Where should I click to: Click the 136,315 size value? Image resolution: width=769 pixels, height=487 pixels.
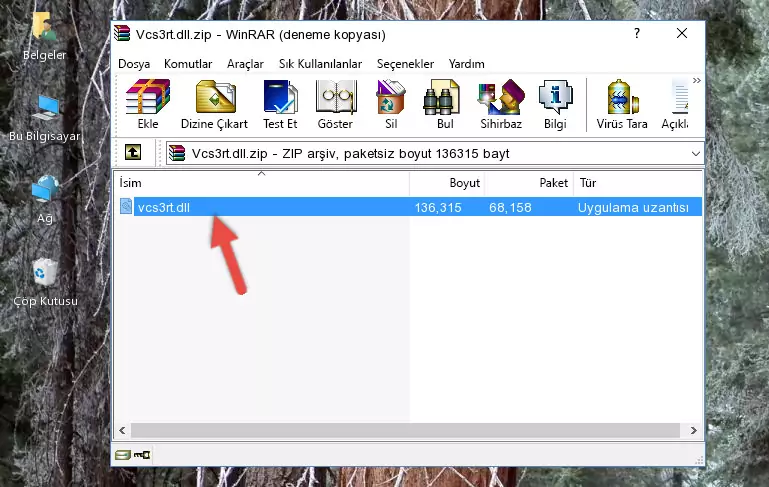click(438, 207)
